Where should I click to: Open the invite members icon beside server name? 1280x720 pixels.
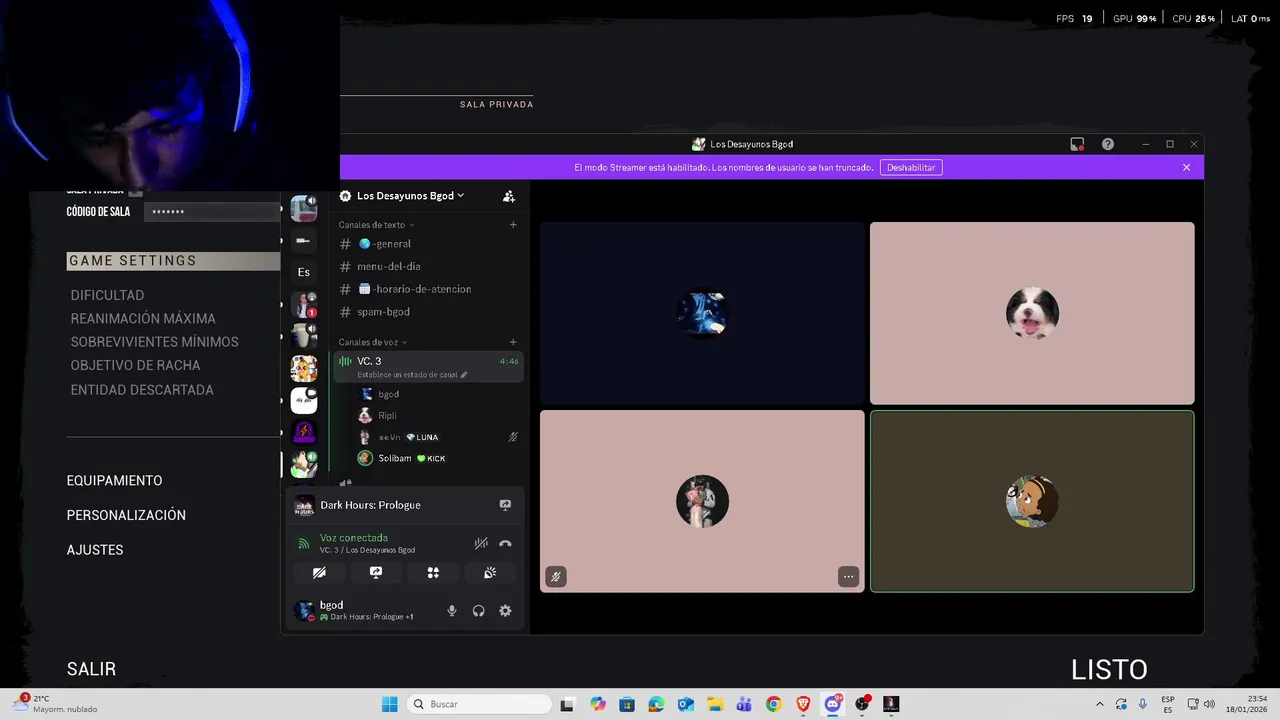click(509, 196)
